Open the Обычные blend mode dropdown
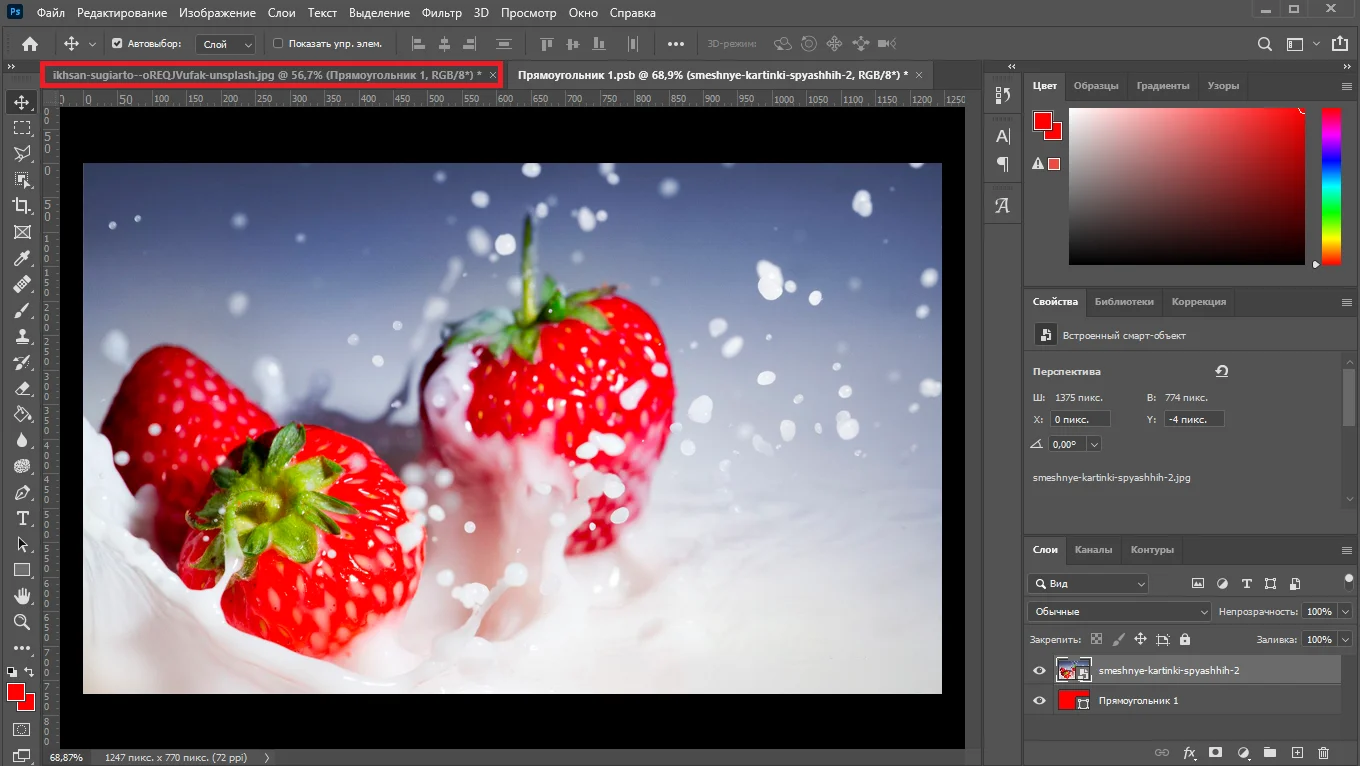 [x=1119, y=611]
